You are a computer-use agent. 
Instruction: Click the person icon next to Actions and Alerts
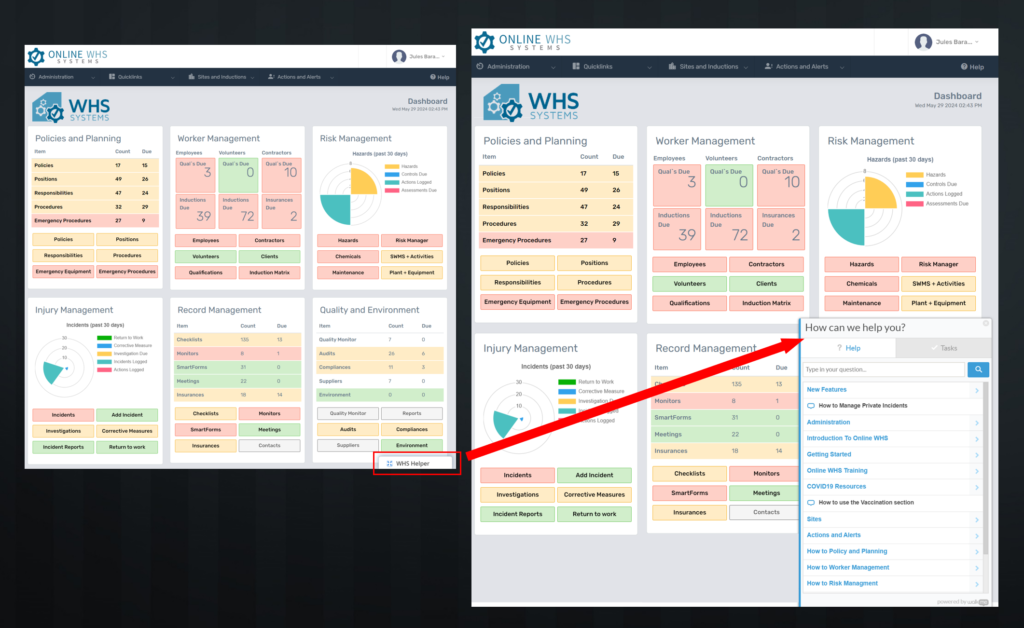[x=768, y=66]
